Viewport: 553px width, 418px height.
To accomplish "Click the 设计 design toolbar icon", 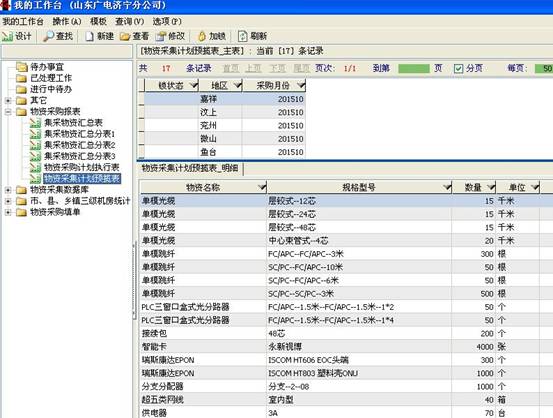I will point(7,36).
